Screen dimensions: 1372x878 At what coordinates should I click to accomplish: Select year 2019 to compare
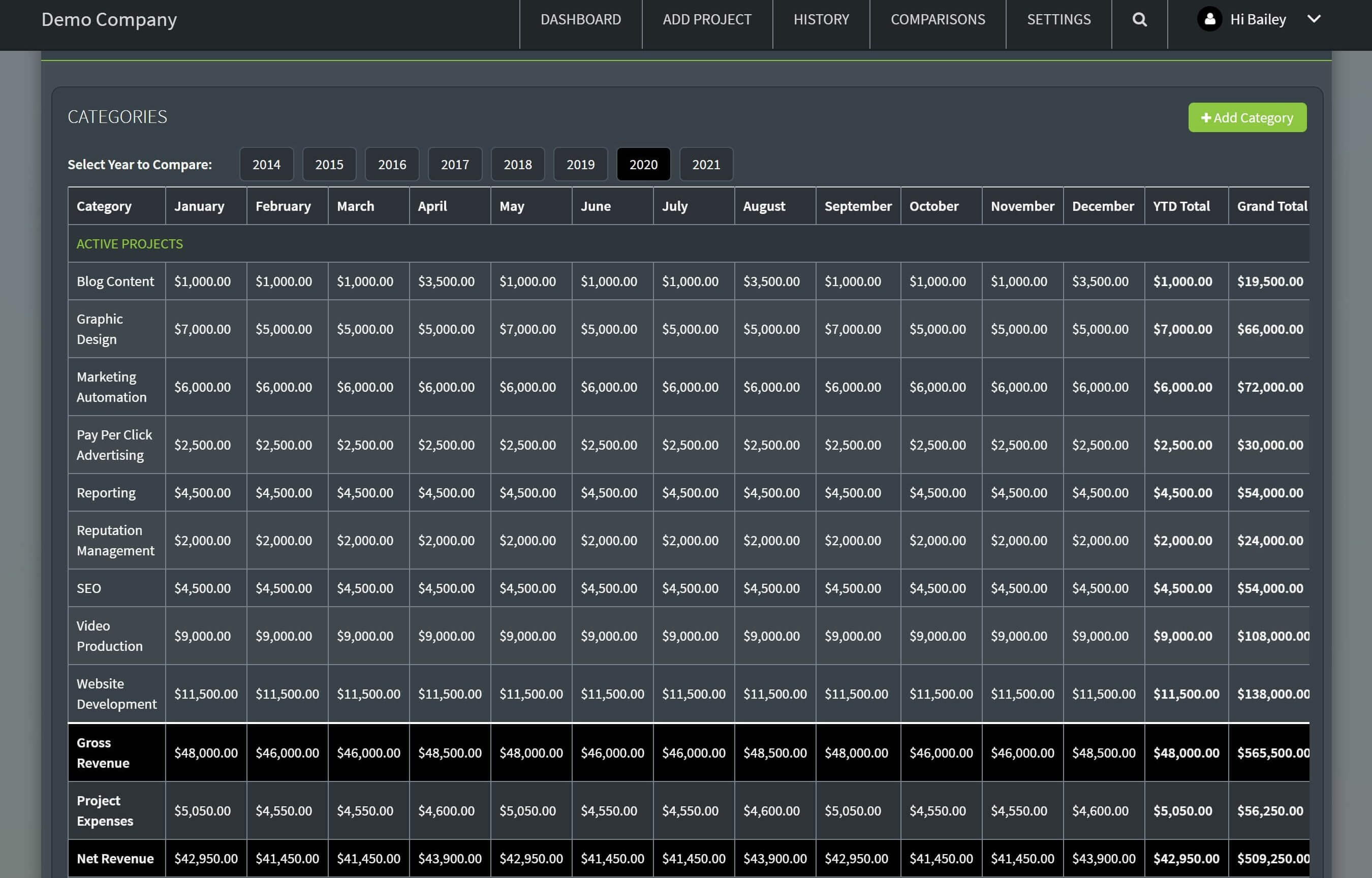(580, 164)
